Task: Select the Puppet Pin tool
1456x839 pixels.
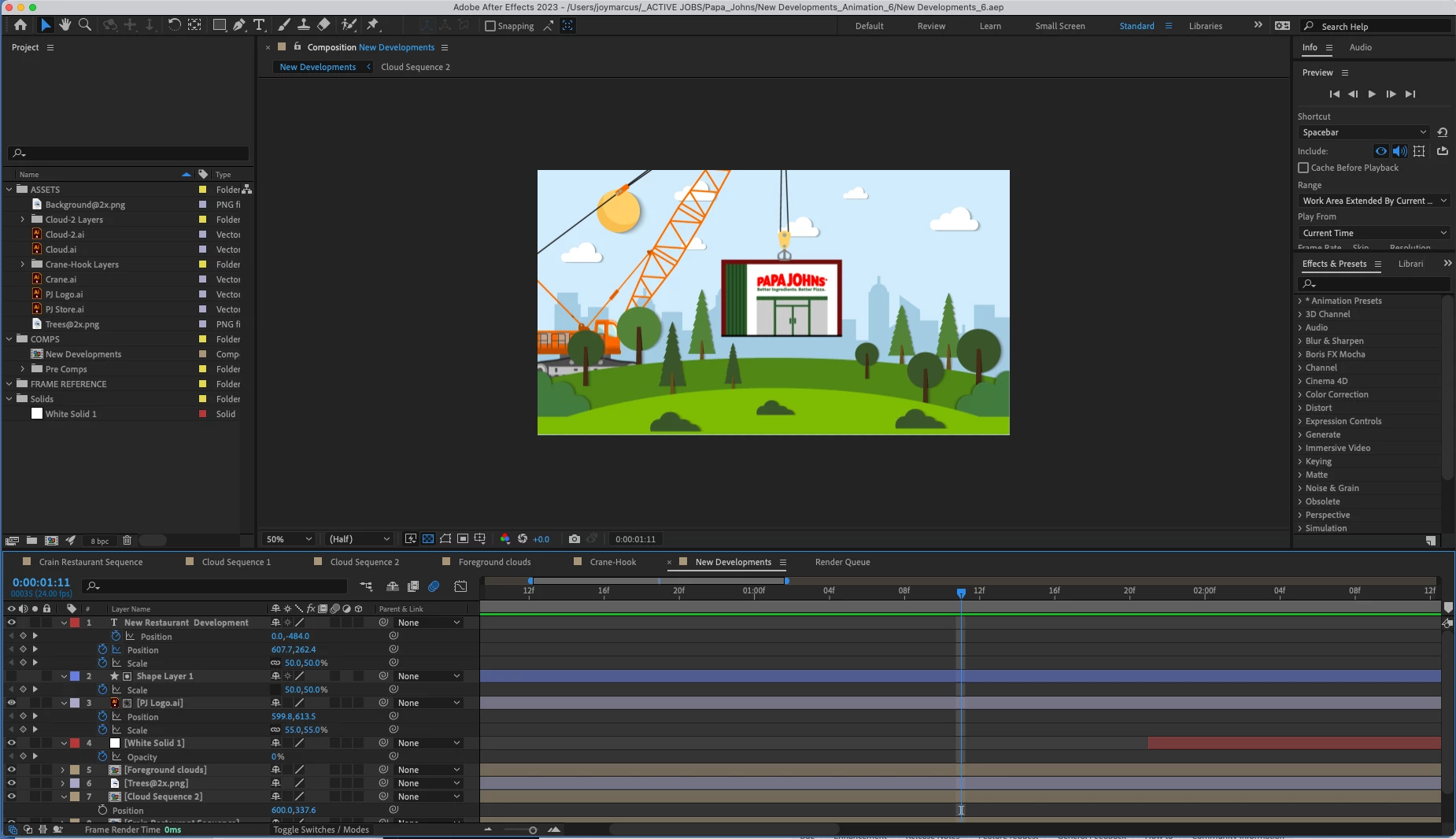Action: point(373,25)
